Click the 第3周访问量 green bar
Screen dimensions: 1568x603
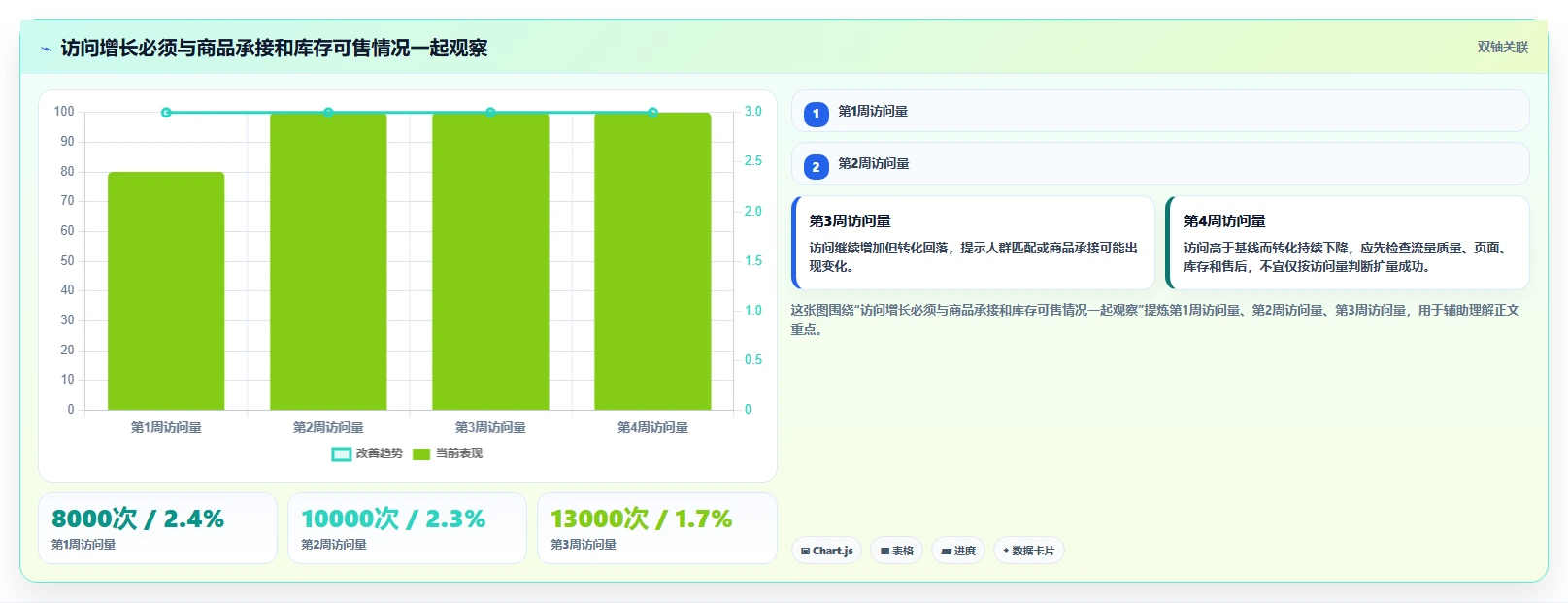tap(490, 261)
